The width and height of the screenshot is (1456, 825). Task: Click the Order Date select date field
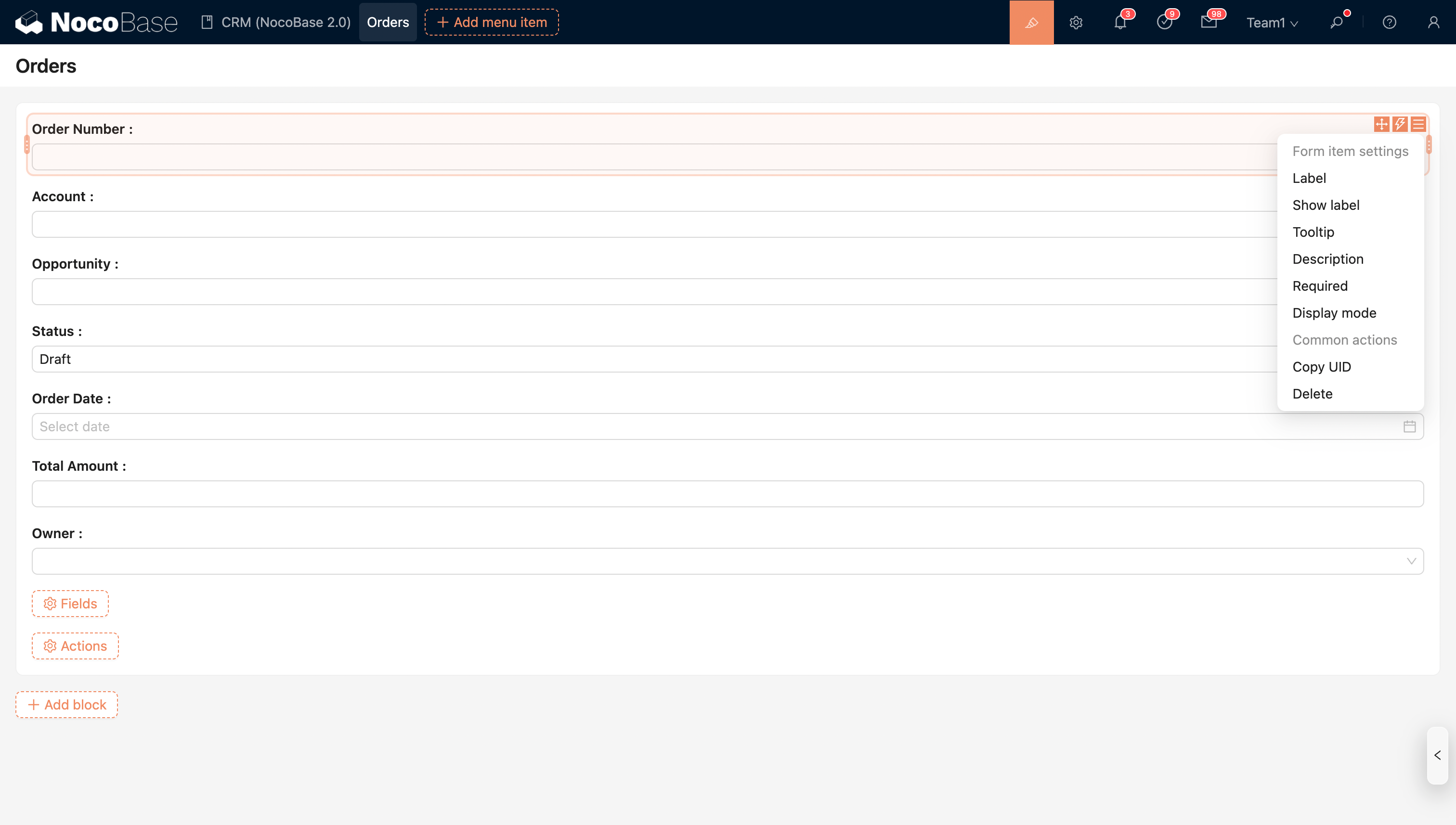tap(727, 426)
